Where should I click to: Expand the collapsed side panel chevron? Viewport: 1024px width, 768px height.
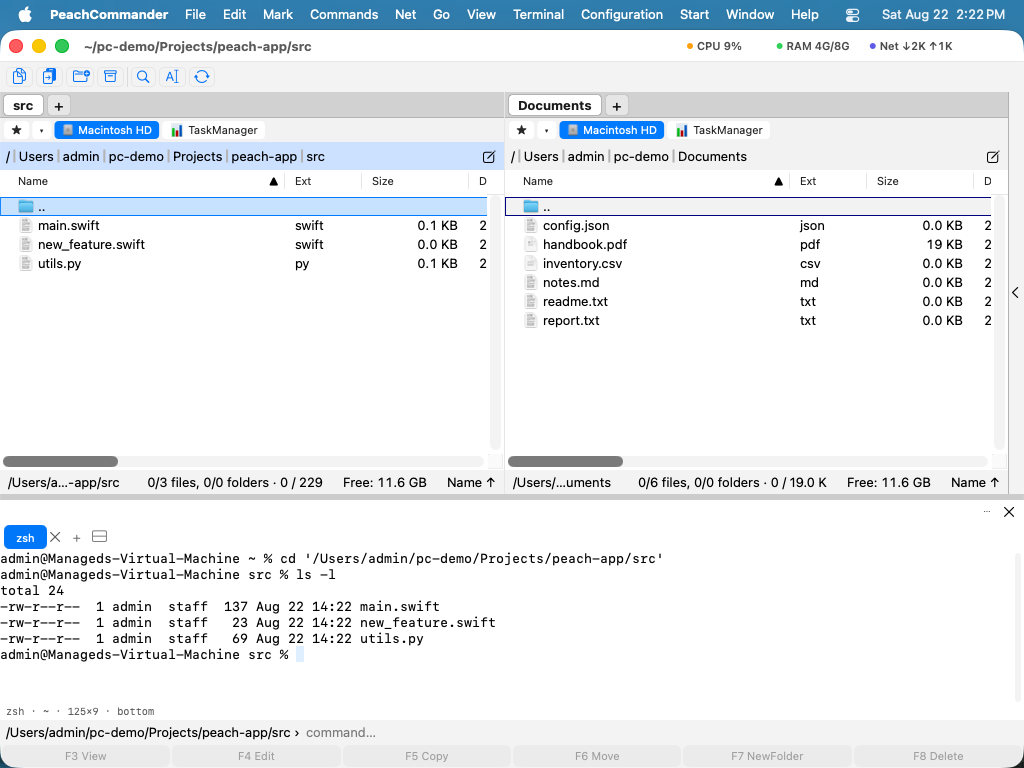click(1016, 293)
